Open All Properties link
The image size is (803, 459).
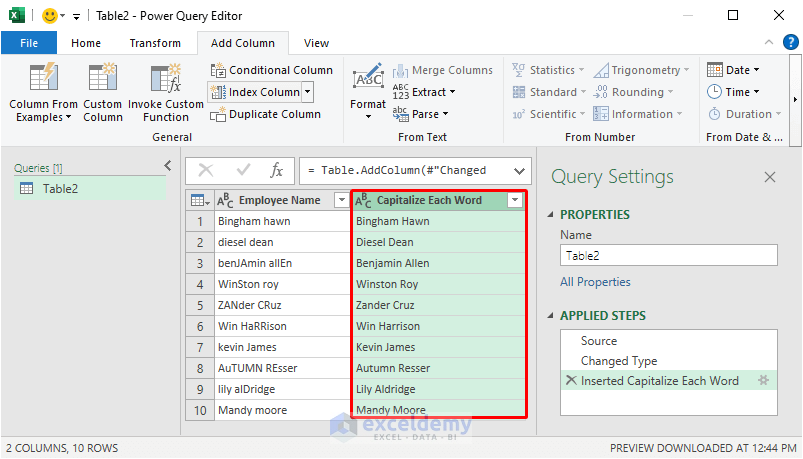click(595, 282)
